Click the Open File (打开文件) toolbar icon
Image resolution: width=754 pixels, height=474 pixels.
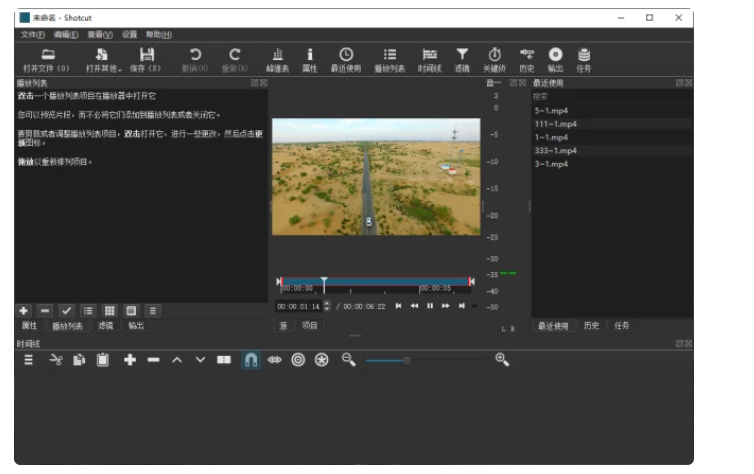pyautogui.click(x=47, y=55)
